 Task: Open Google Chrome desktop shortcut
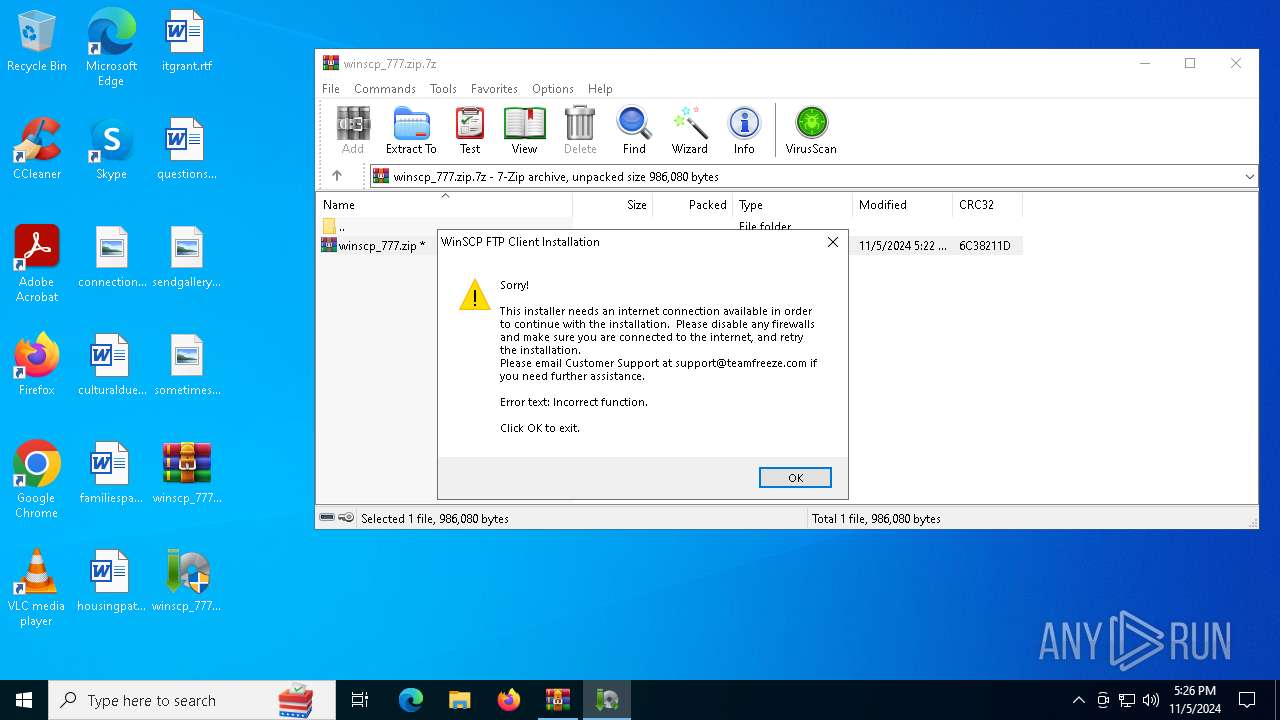tap(37, 480)
